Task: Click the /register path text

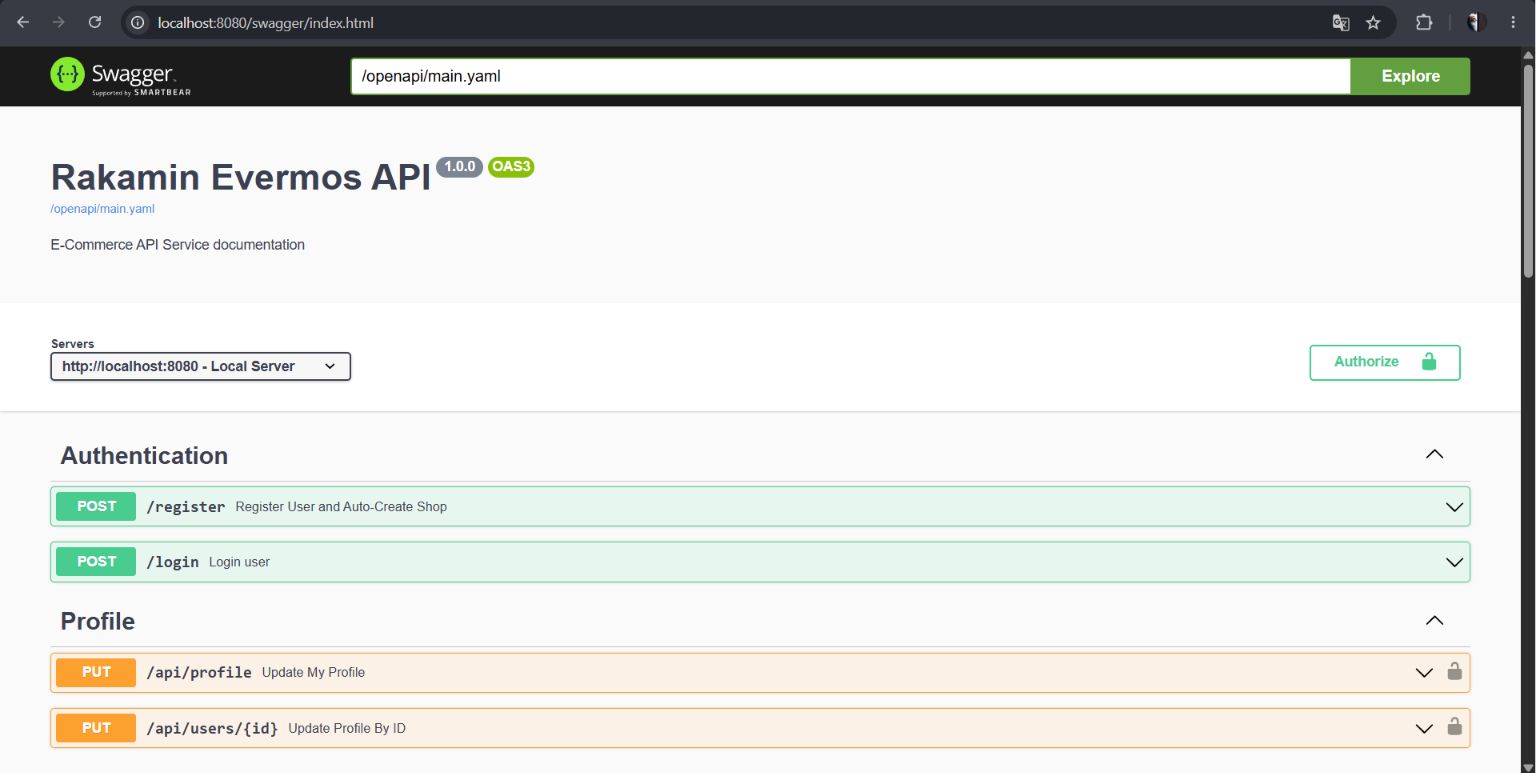Action: click(186, 507)
